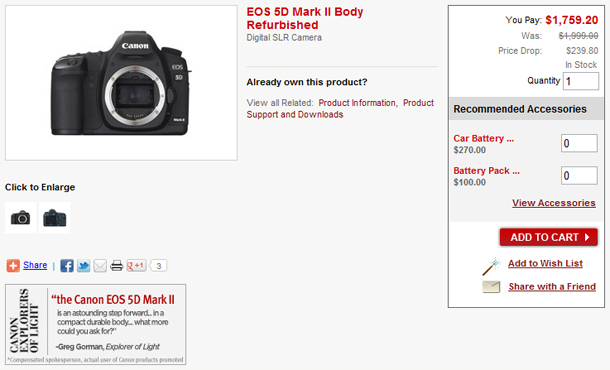This screenshot has height=370, width=610.
Task: Share product on Facebook icon
Action: [67, 266]
